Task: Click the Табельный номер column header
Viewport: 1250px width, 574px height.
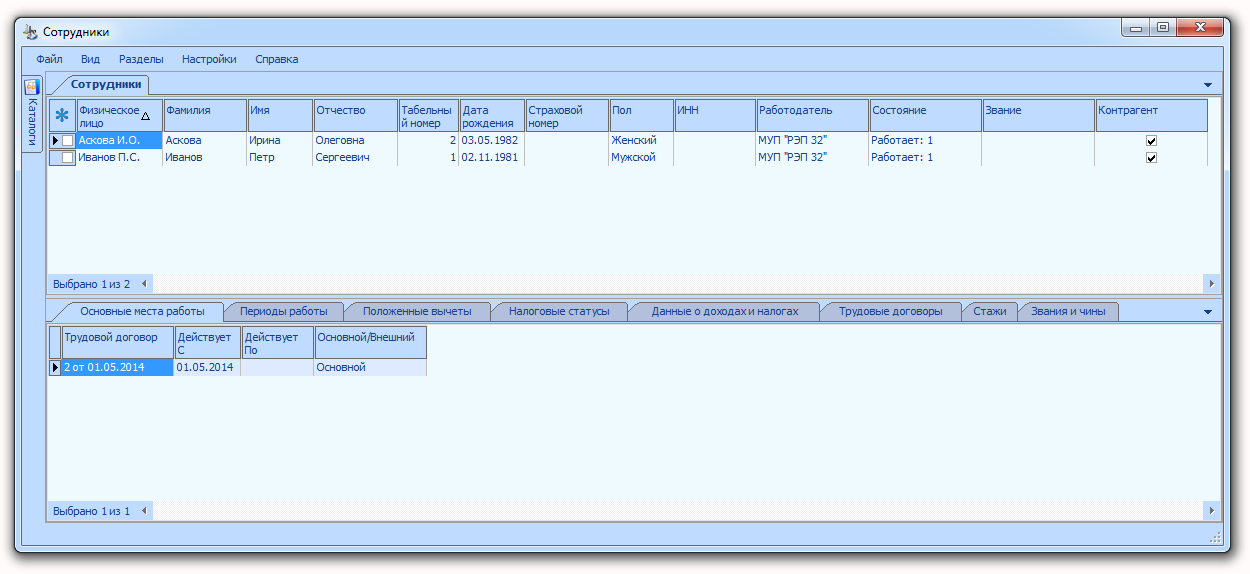Action: coord(428,115)
